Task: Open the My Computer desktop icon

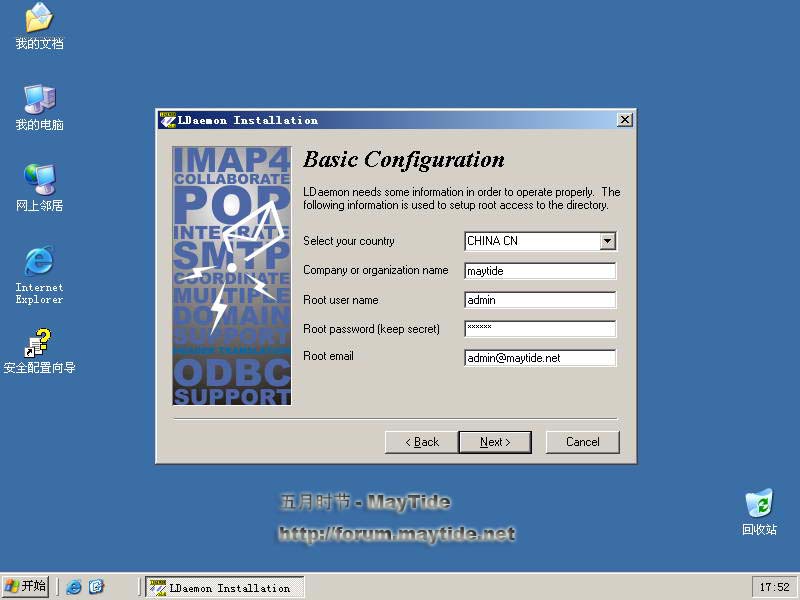Action: pyautogui.click(x=39, y=101)
